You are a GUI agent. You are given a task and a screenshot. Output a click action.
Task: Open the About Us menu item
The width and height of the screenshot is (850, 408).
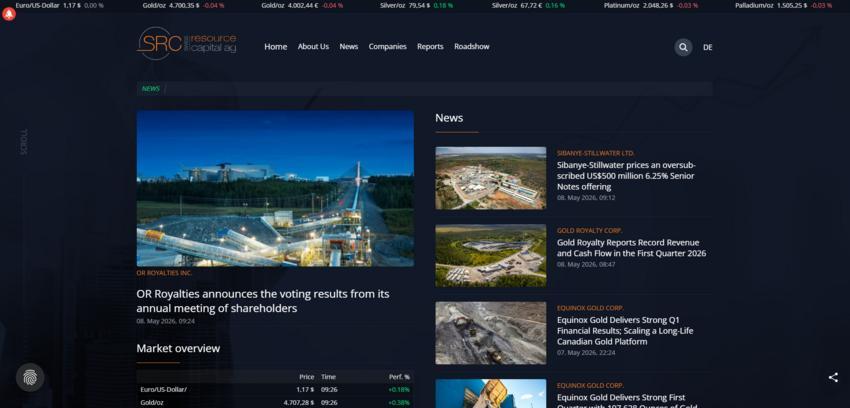point(313,47)
